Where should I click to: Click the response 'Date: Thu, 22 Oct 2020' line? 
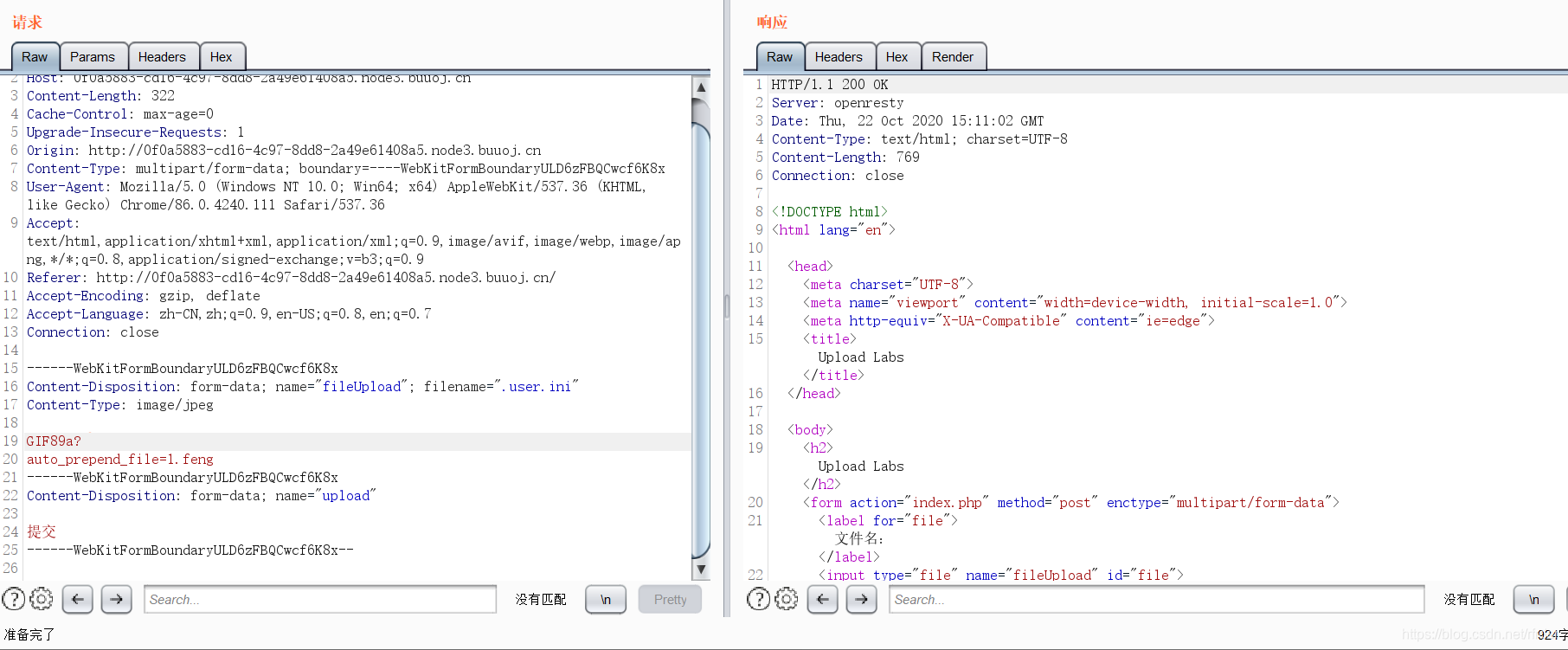click(908, 121)
